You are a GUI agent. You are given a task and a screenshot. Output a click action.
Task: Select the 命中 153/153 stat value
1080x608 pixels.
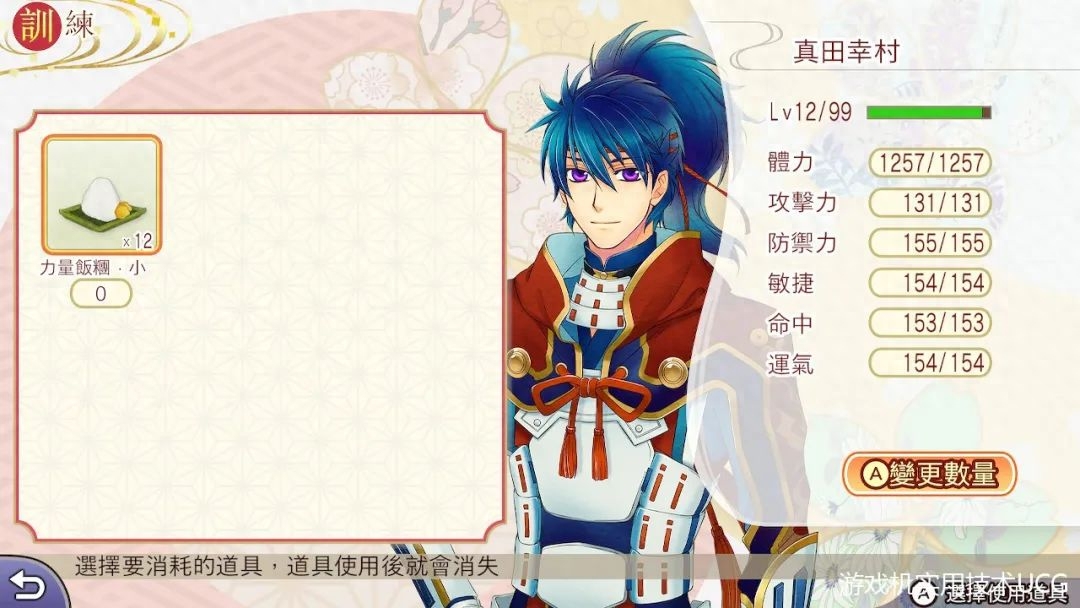[x=930, y=323]
